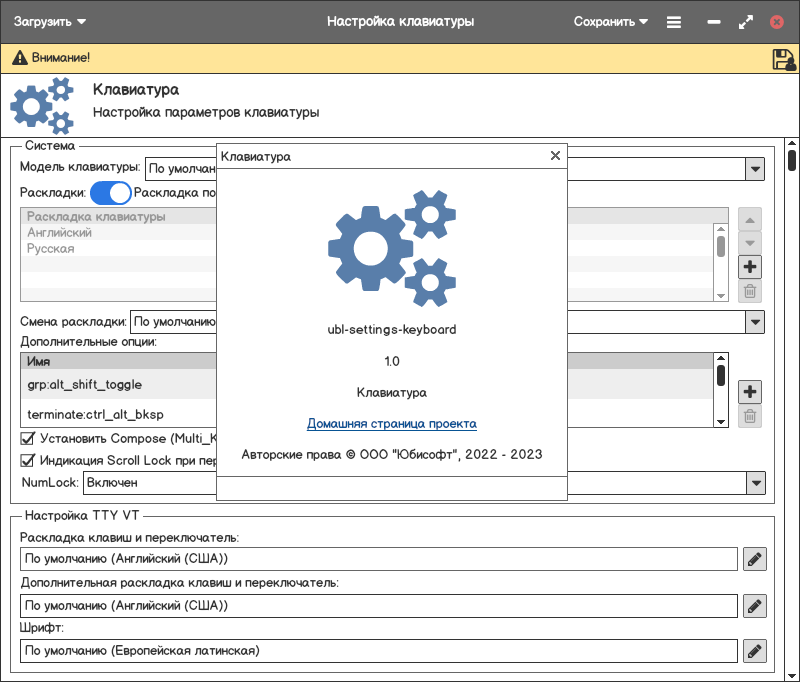The height and width of the screenshot is (682, 800).
Task: Open the hamburger menu in title bar
Action: 674,21
